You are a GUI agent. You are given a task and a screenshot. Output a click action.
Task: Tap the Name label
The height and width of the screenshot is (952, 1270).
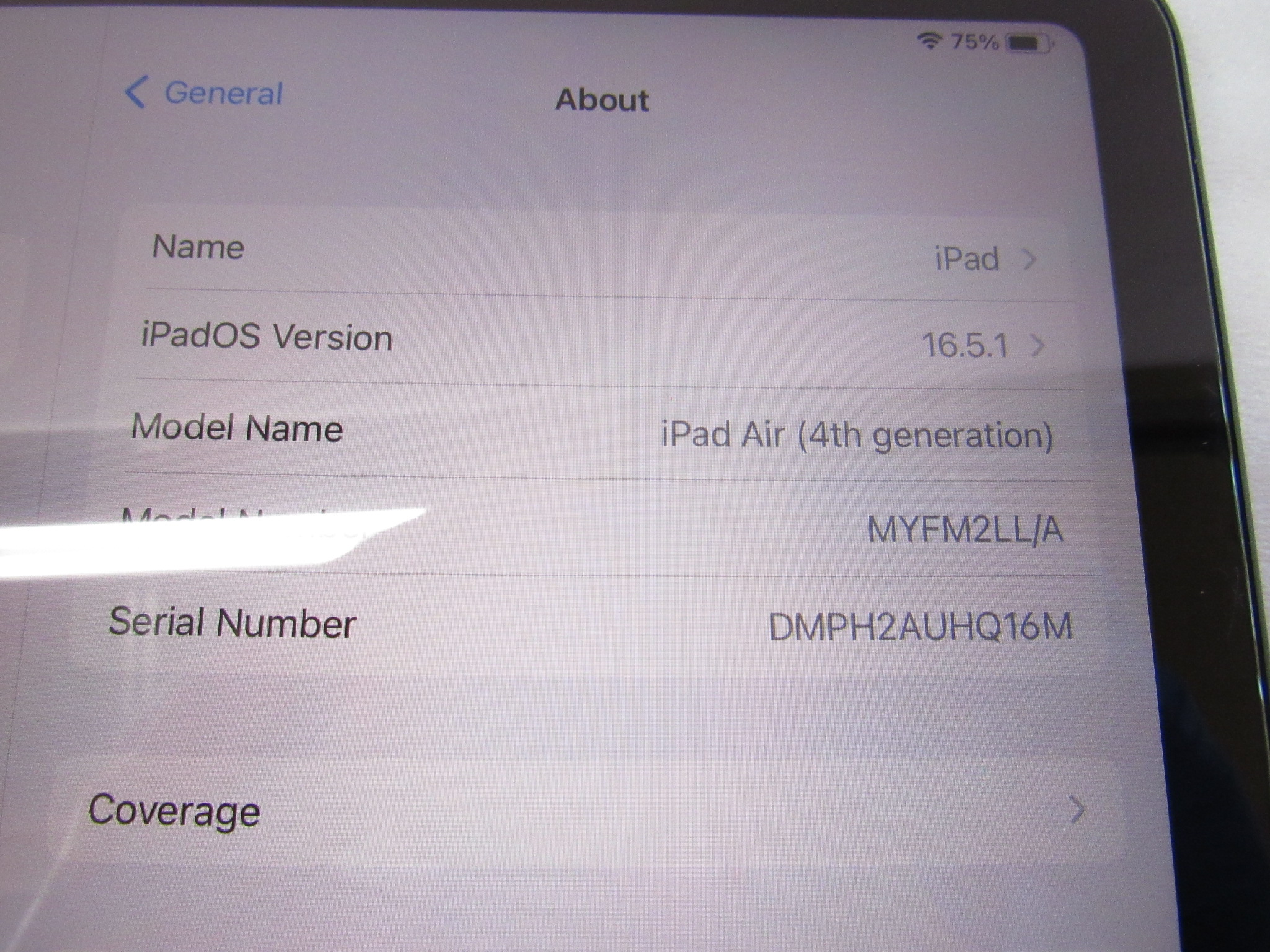tap(198, 247)
